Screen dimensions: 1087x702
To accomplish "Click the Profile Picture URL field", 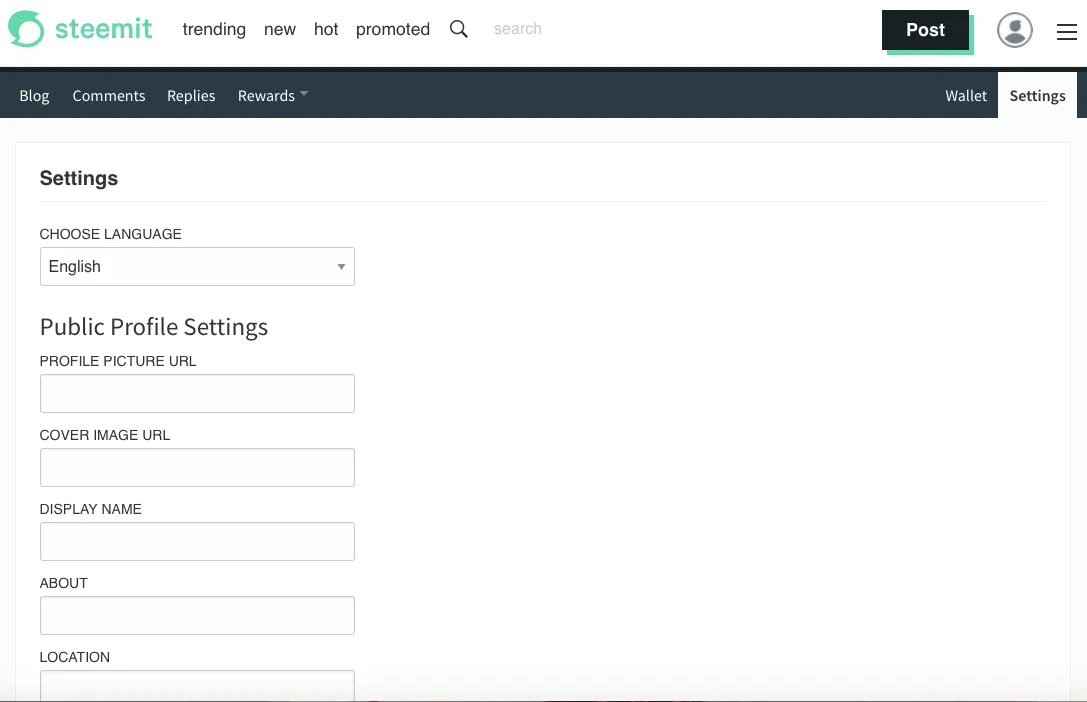I will point(197,394).
